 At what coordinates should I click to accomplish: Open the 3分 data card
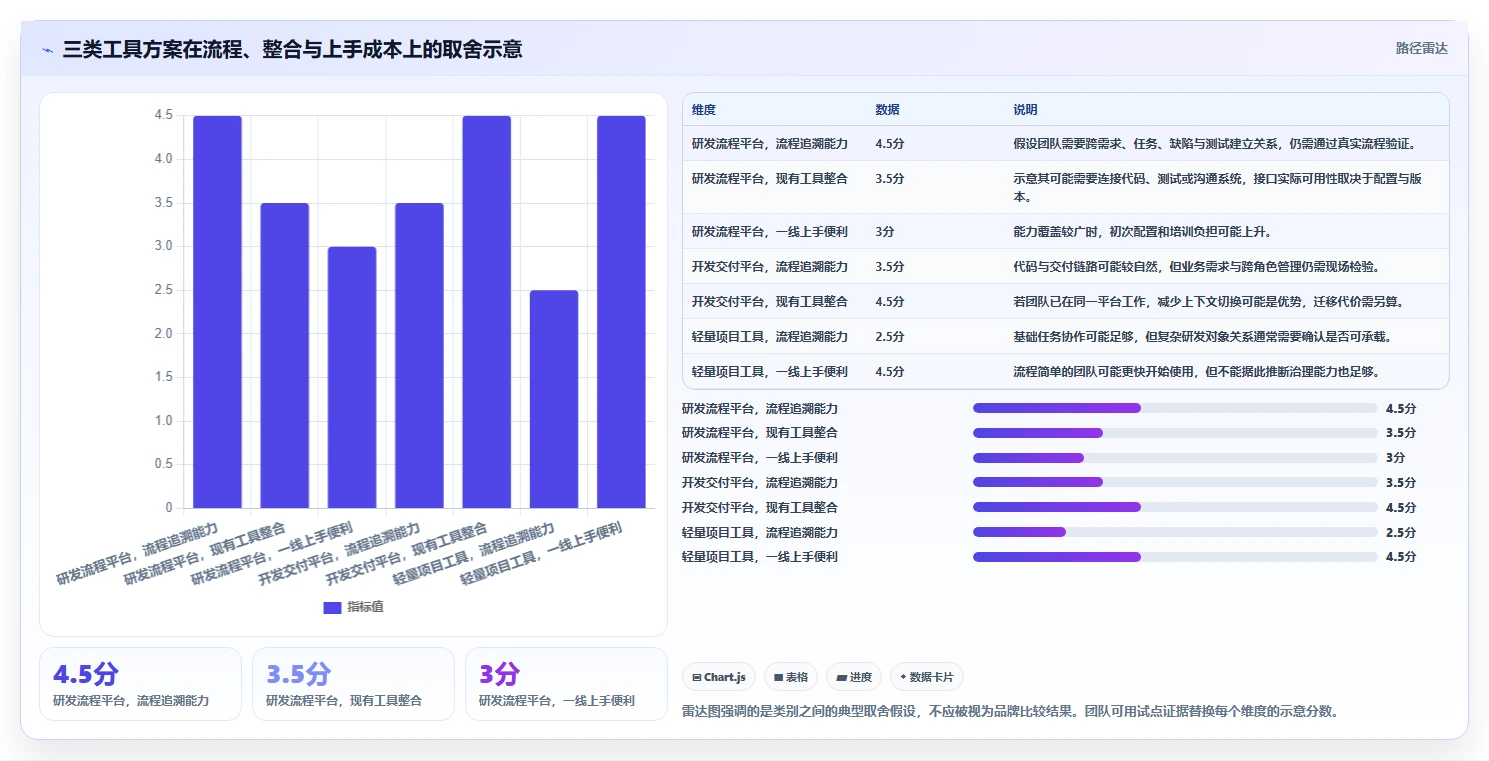coord(566,684)
